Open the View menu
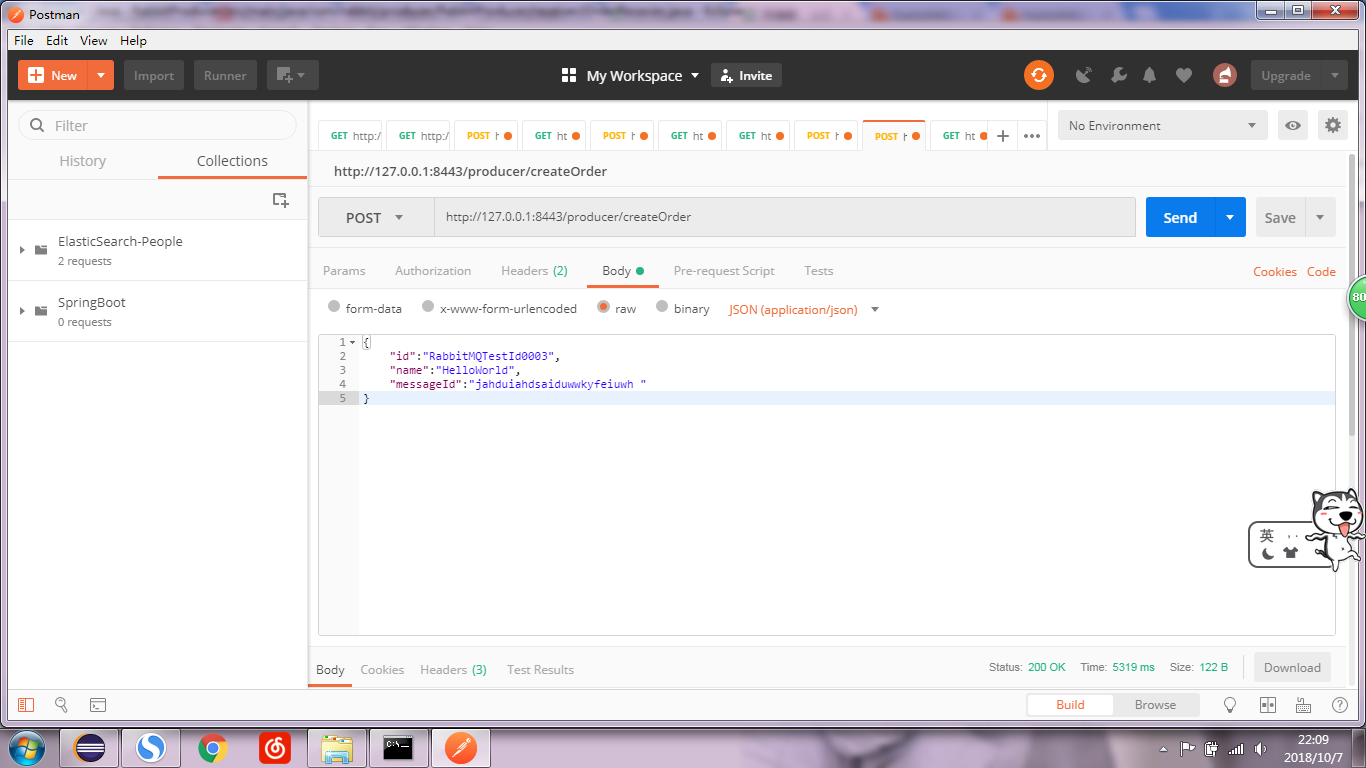This screenshot has height=768, width=1366. (x=94, y=40)
